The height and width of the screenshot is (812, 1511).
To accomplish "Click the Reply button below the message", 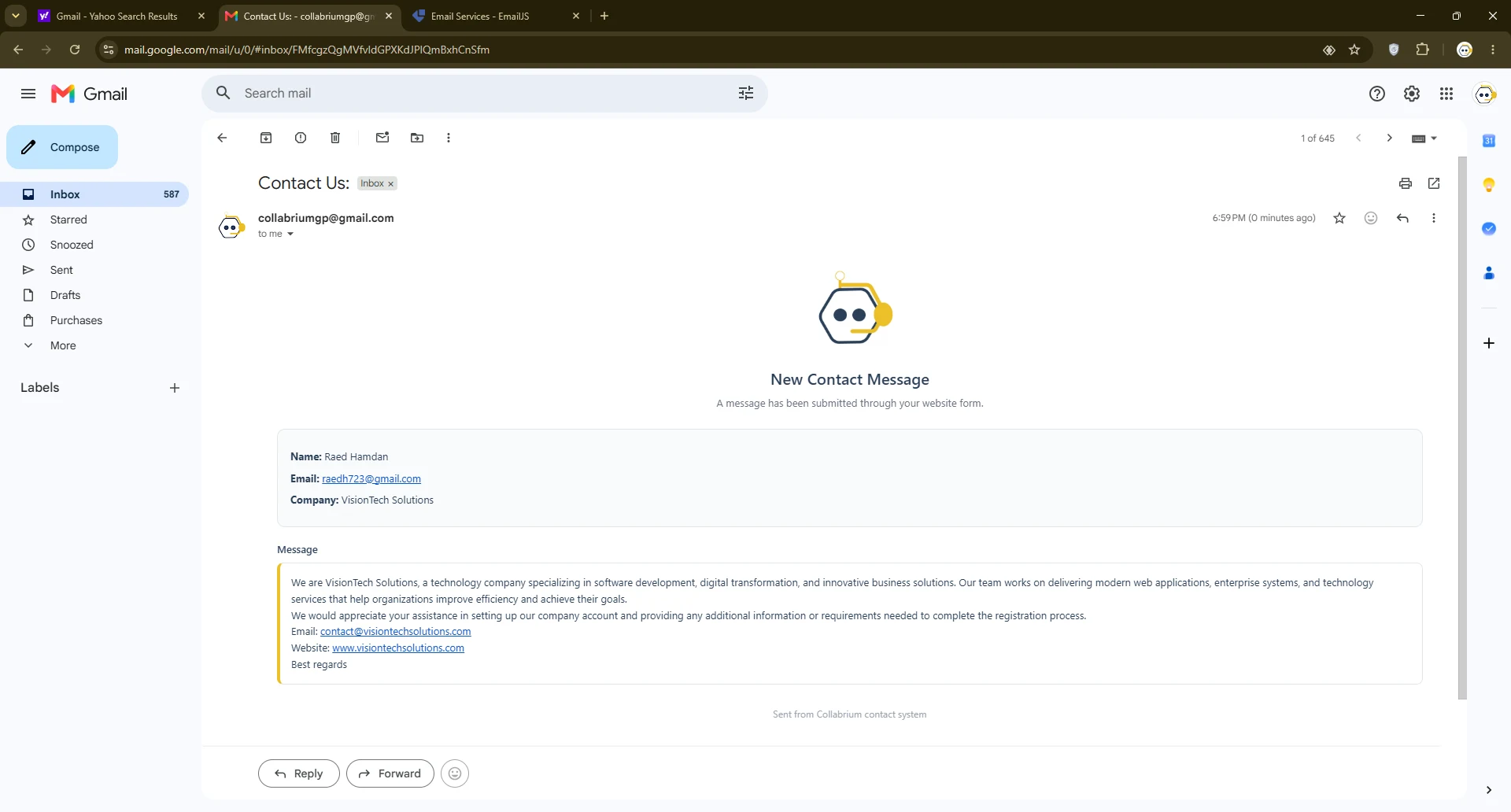I will tap(299, 773).
